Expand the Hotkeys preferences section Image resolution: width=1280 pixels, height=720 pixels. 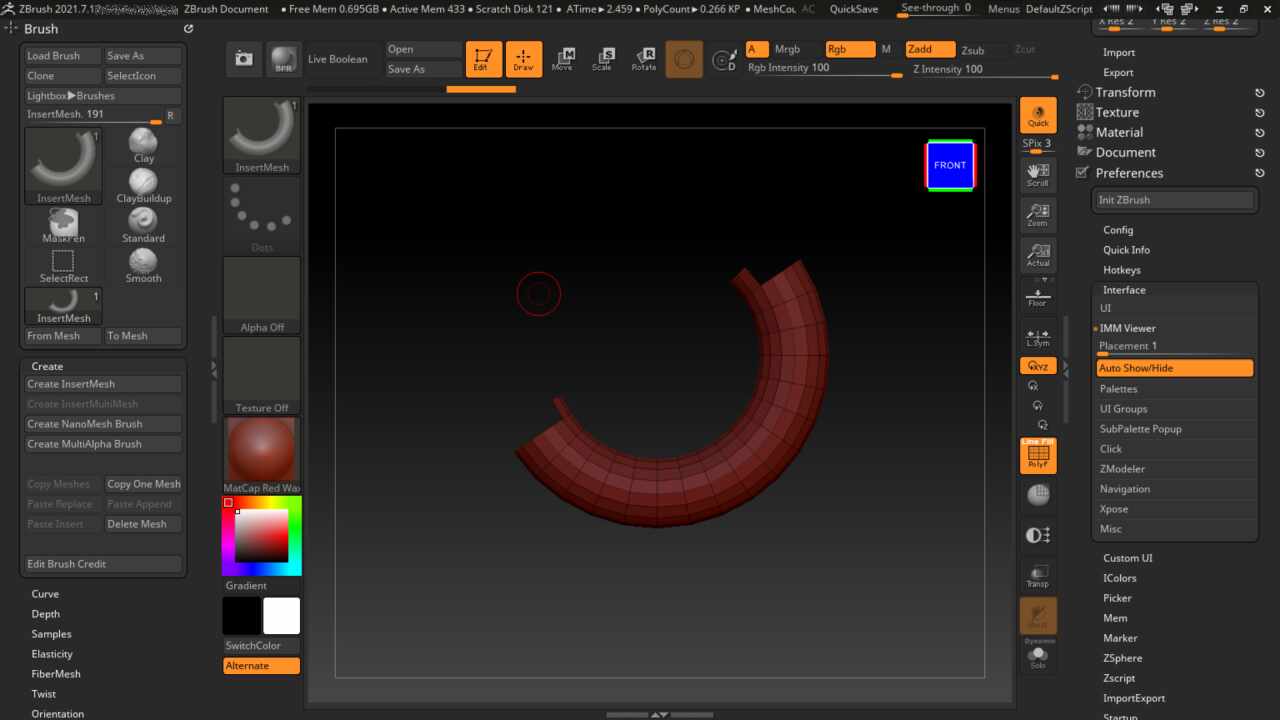click(x=1121, y=270)
